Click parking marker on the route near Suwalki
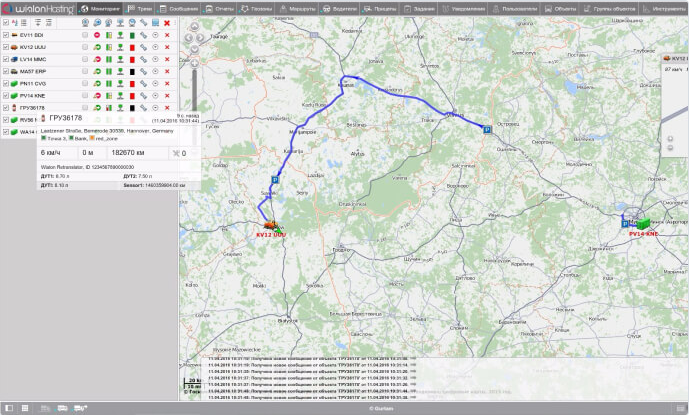 (x=275, y=180)
